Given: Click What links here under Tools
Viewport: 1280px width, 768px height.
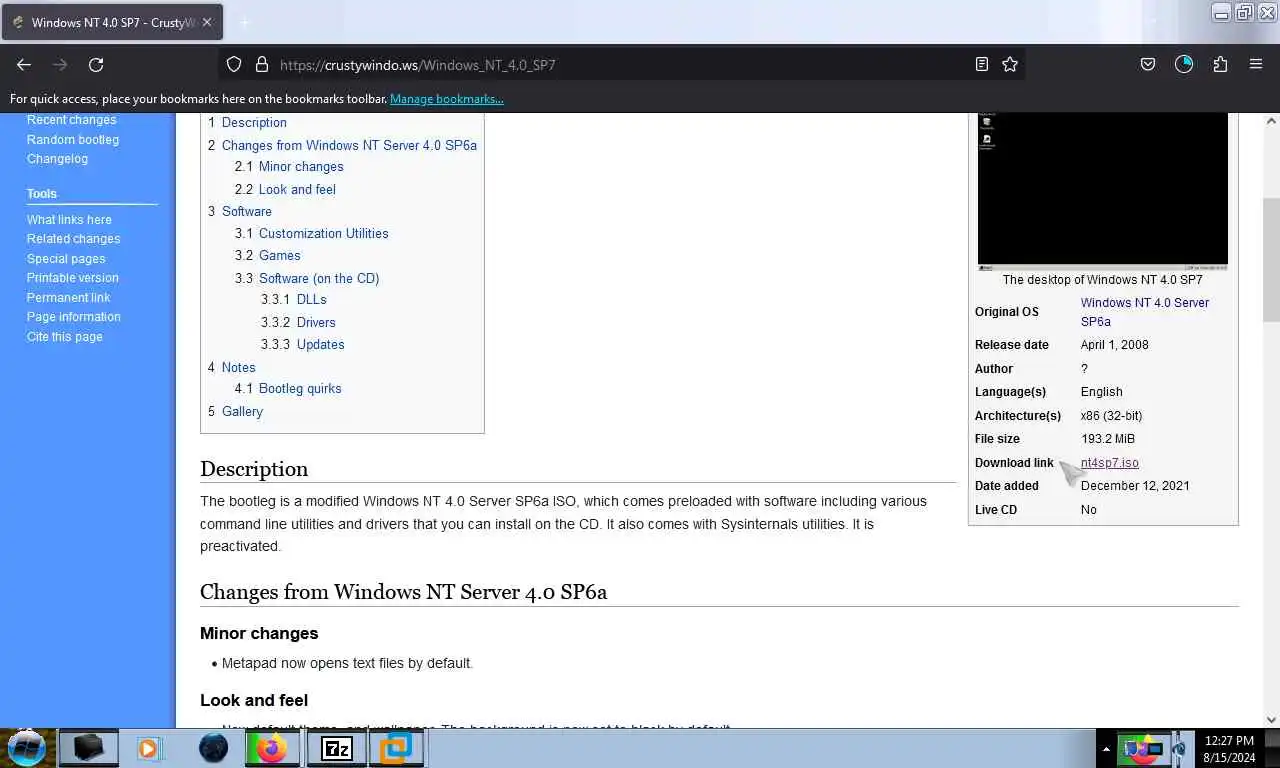Looking at the screenshot, I should click(x=69, y=220).
